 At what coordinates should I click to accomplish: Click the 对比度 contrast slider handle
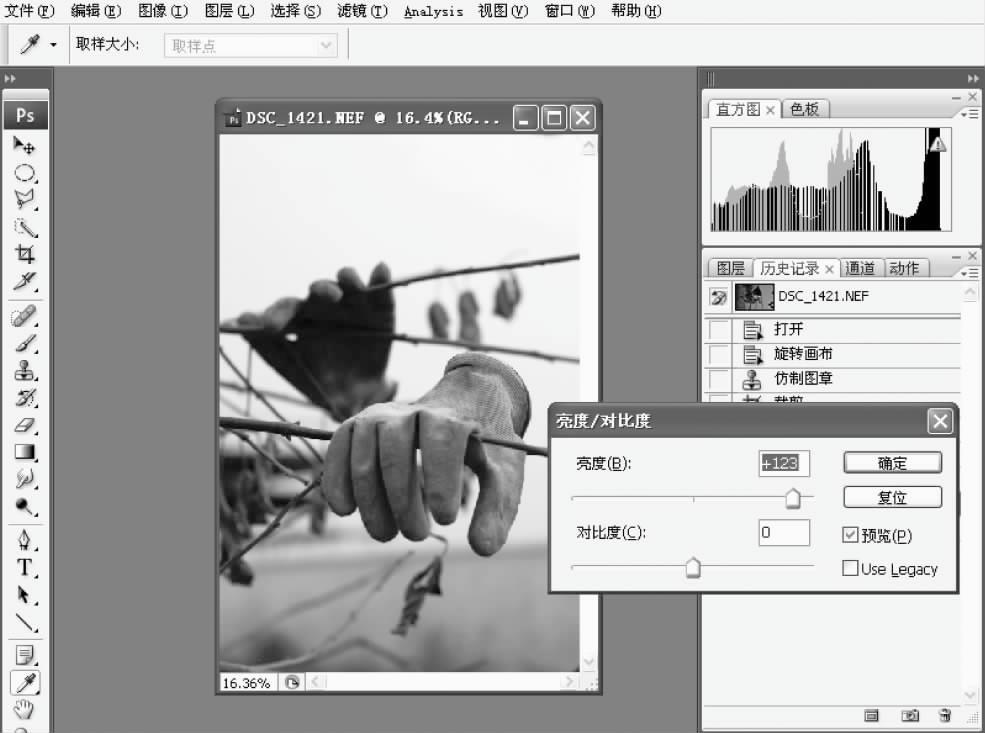coord(693,567)
